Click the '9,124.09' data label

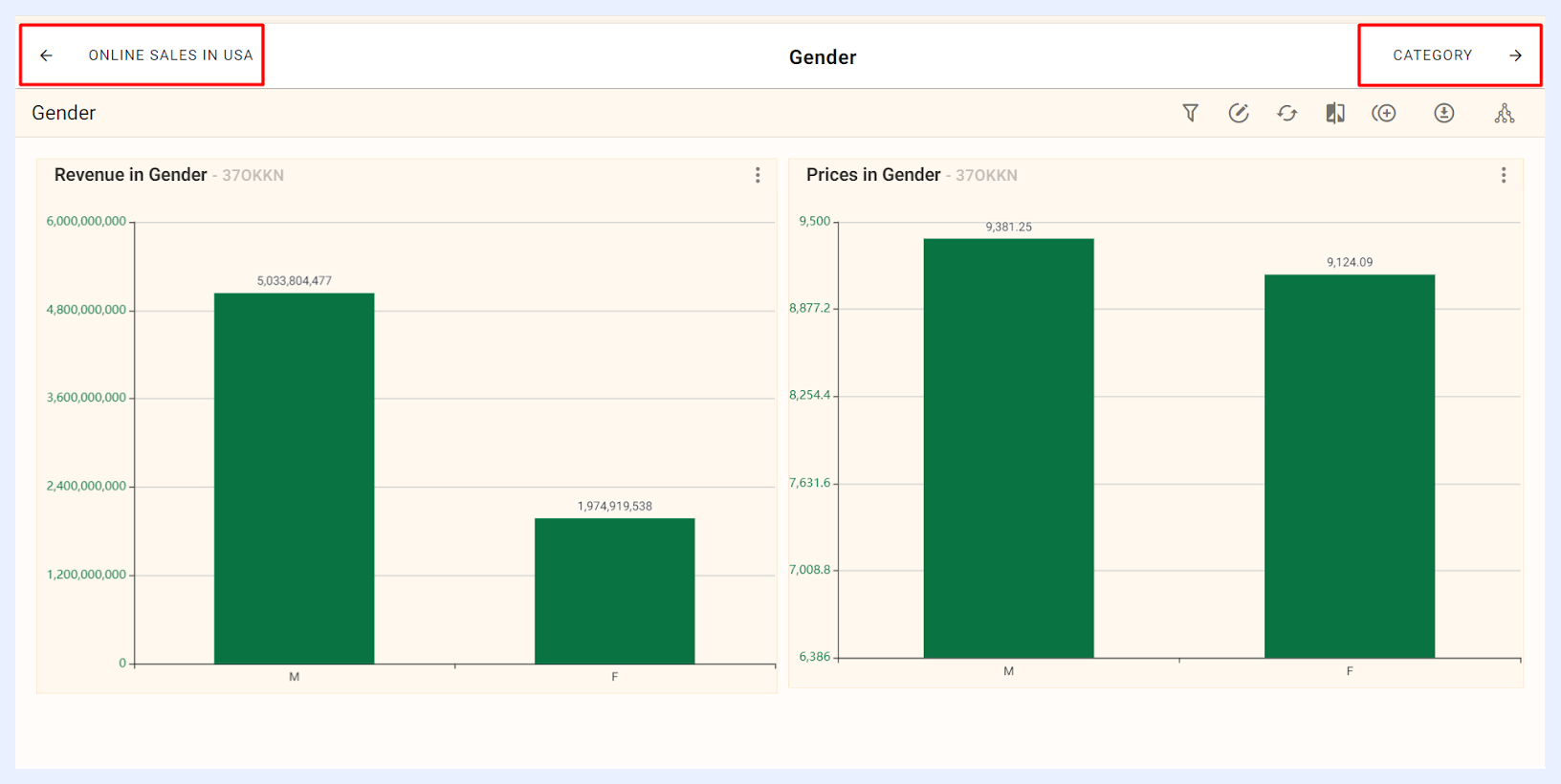(1350, 263)
